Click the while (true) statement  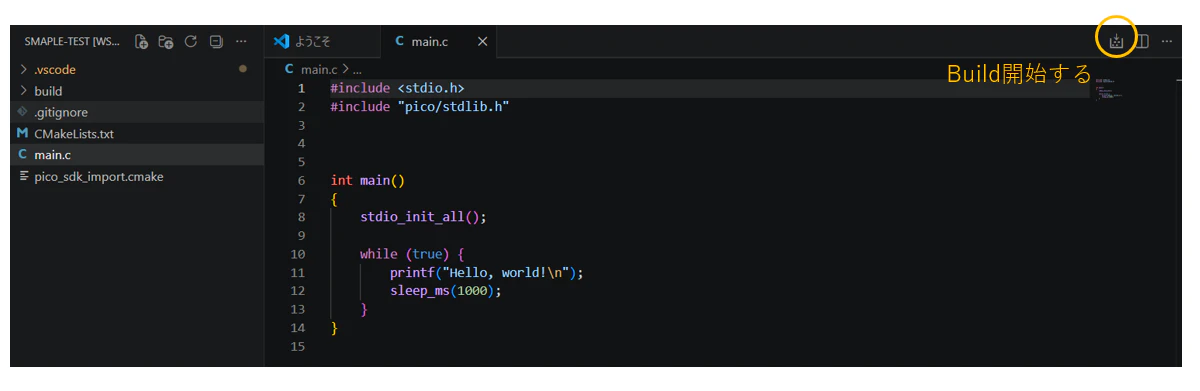412,254
